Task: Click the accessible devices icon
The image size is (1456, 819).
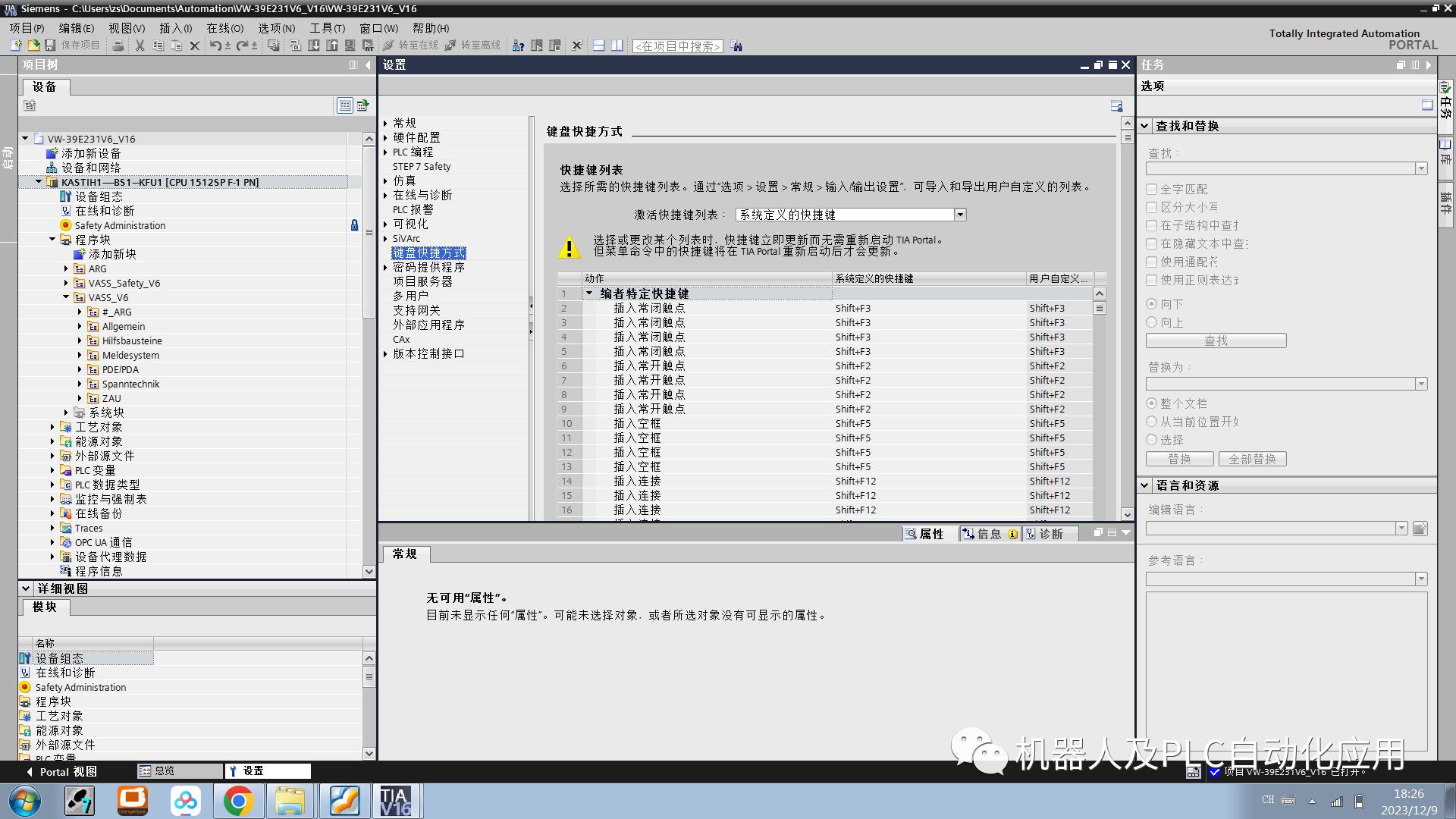Action: point(519,45)
